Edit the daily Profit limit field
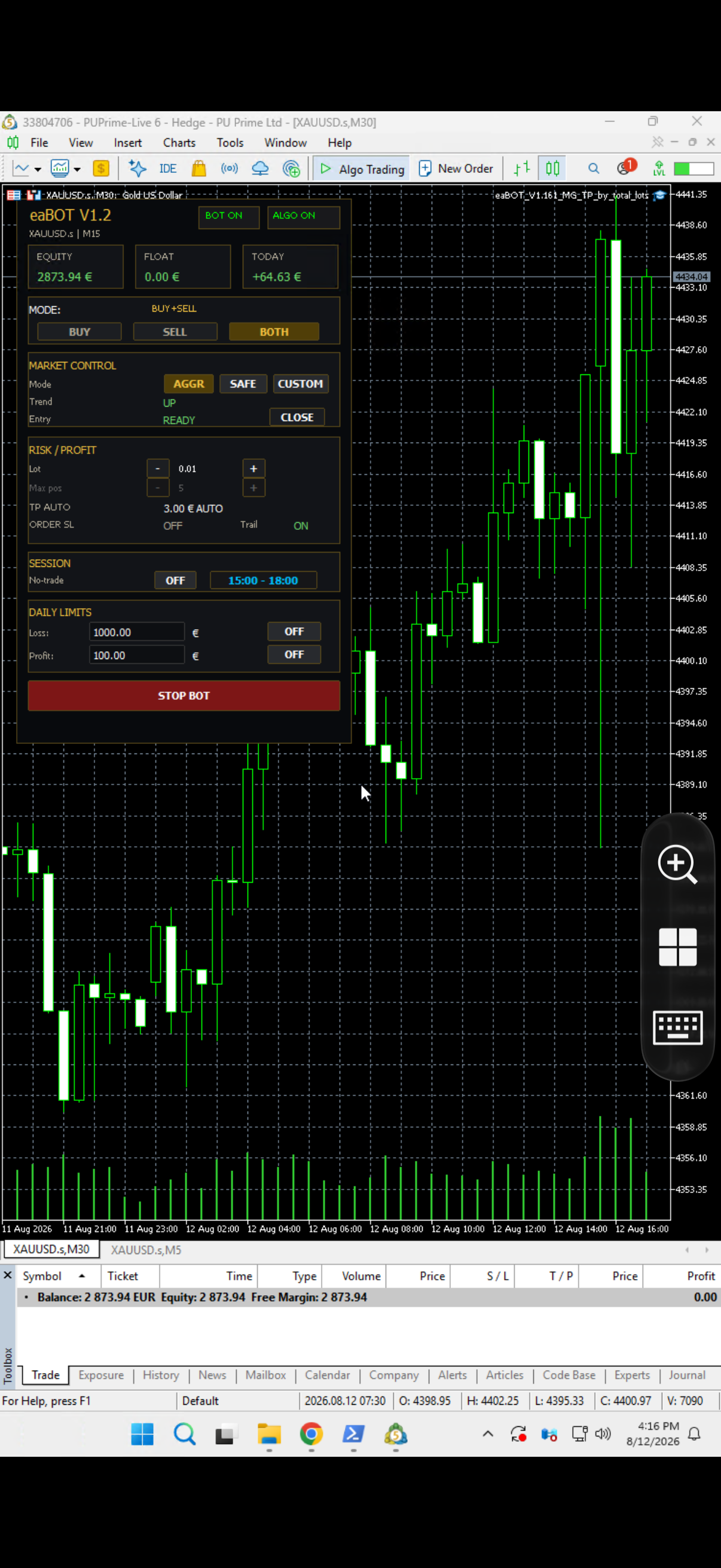 tap(136, 655)
